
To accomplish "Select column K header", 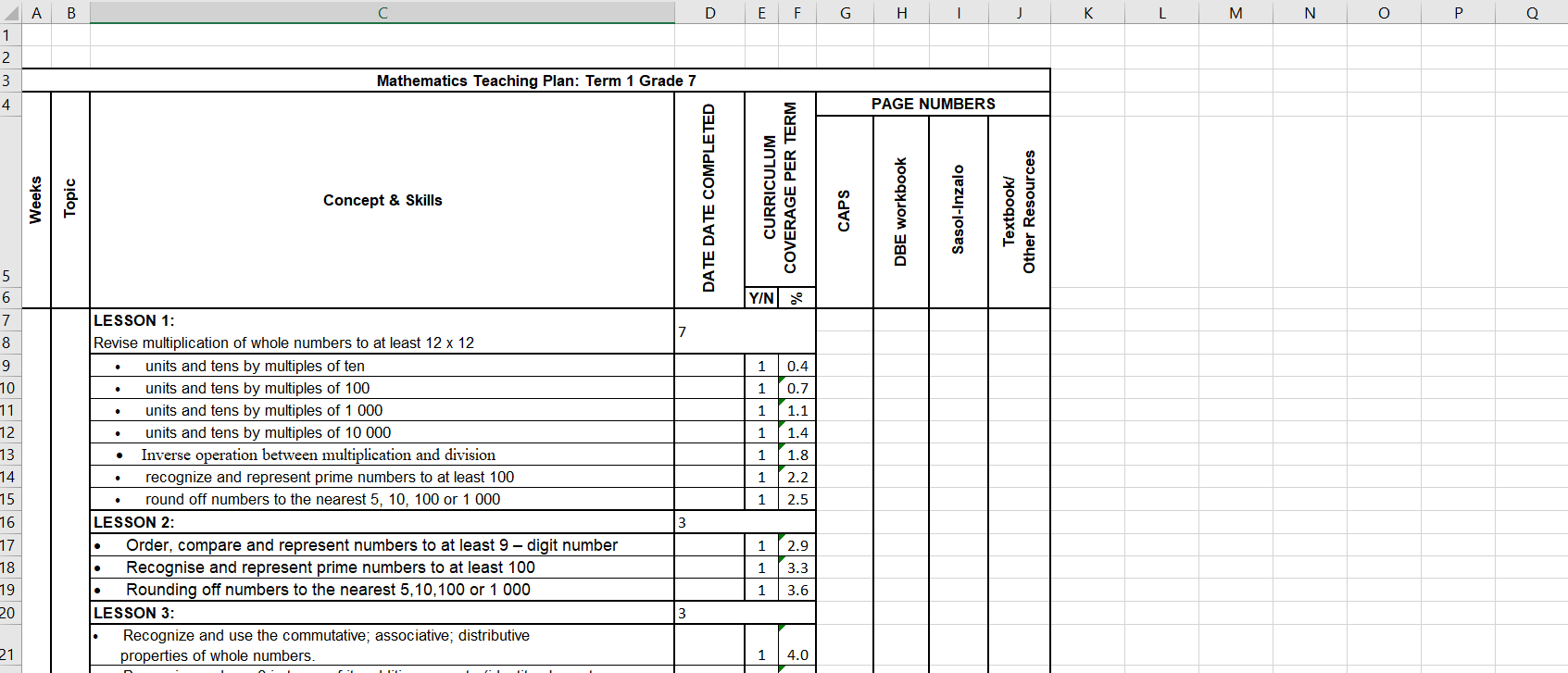I will click(x=1087, y=12).
